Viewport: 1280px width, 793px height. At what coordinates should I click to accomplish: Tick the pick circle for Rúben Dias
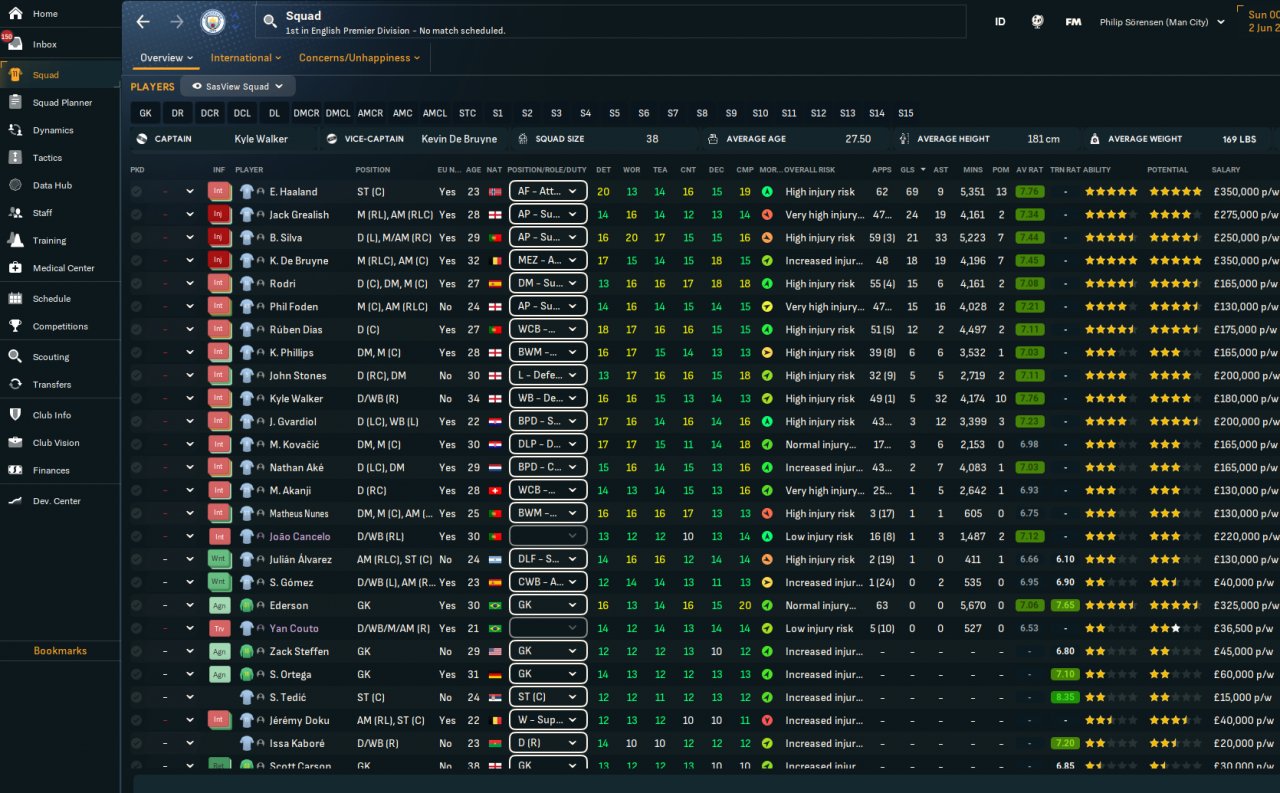tap(136, 330)
